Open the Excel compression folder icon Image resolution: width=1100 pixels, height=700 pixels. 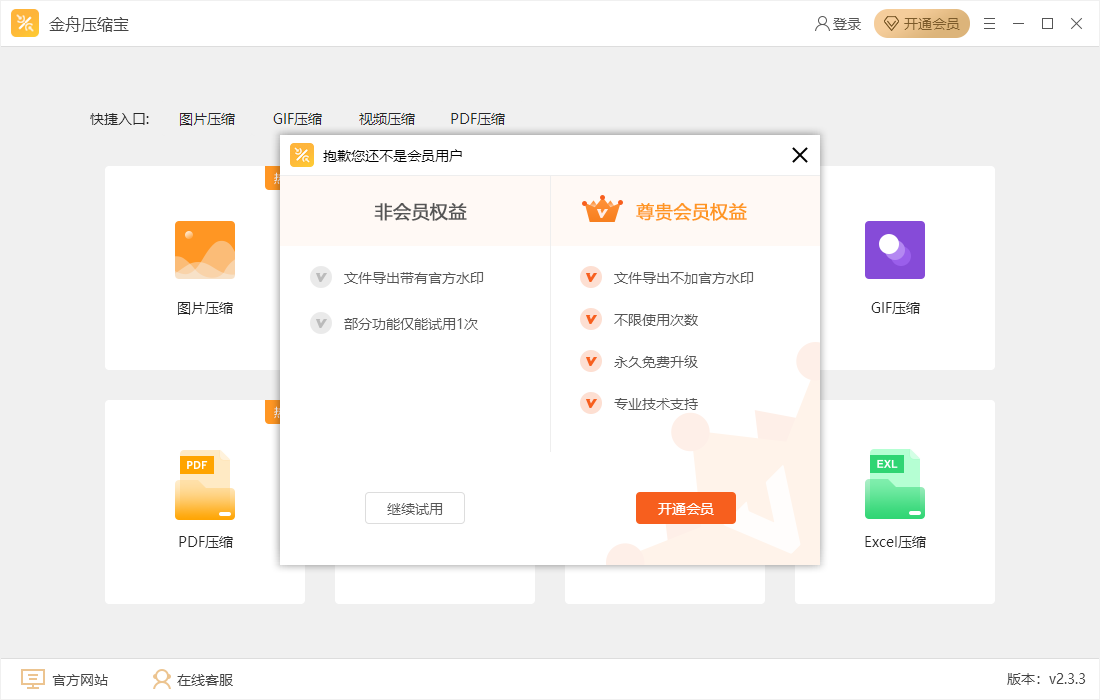coord(894,485)
